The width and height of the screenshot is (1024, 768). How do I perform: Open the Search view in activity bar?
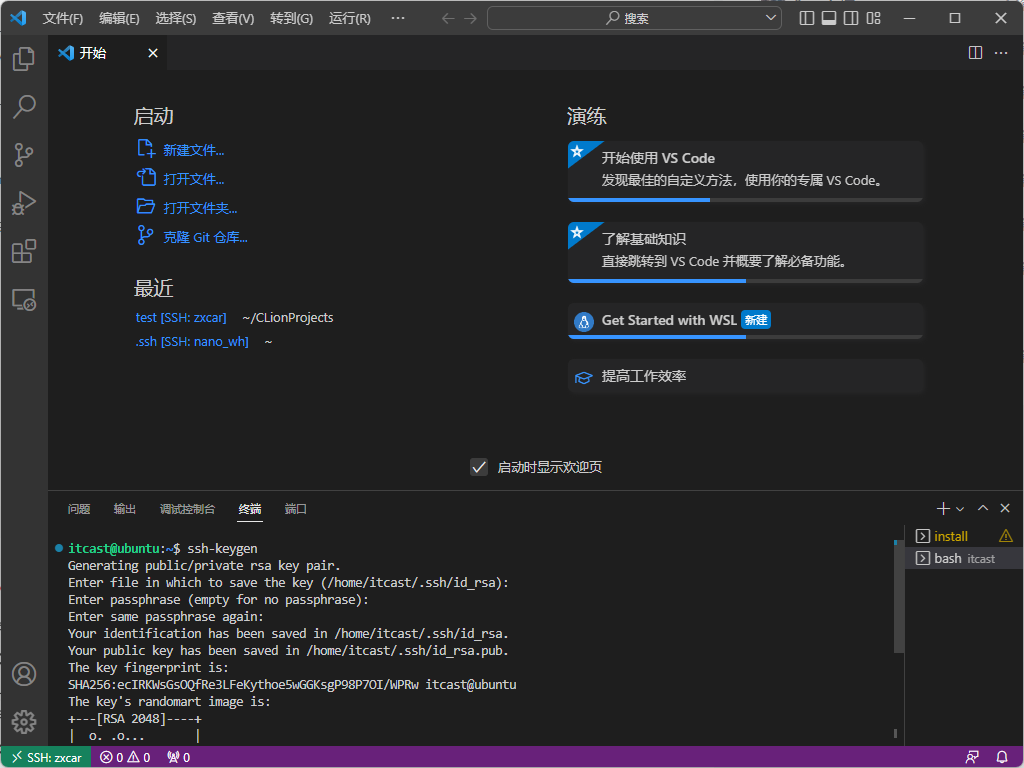pos(24,106)
